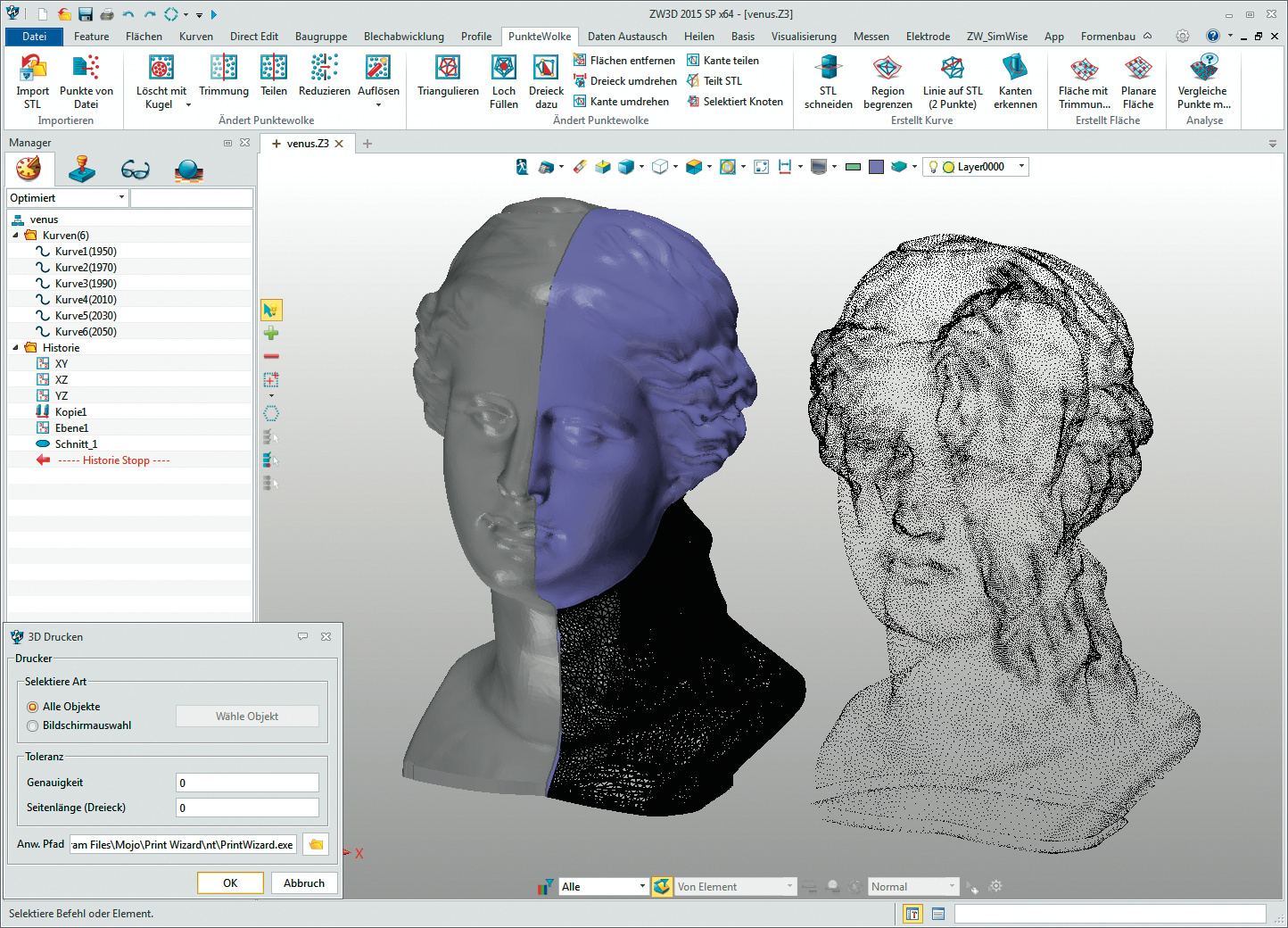Viewport: 1288px width, 928px height.
Task: Open the Layer0000 dropdown
Action: click(x=1021, y=167)
